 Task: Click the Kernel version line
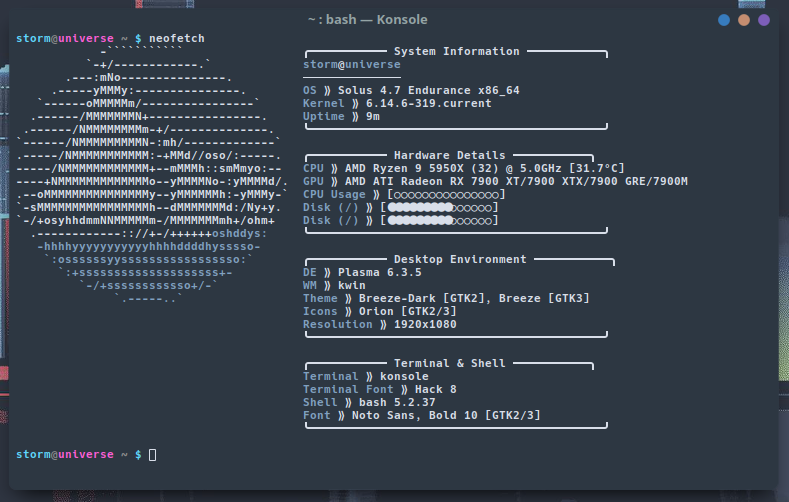click(397, 103)
